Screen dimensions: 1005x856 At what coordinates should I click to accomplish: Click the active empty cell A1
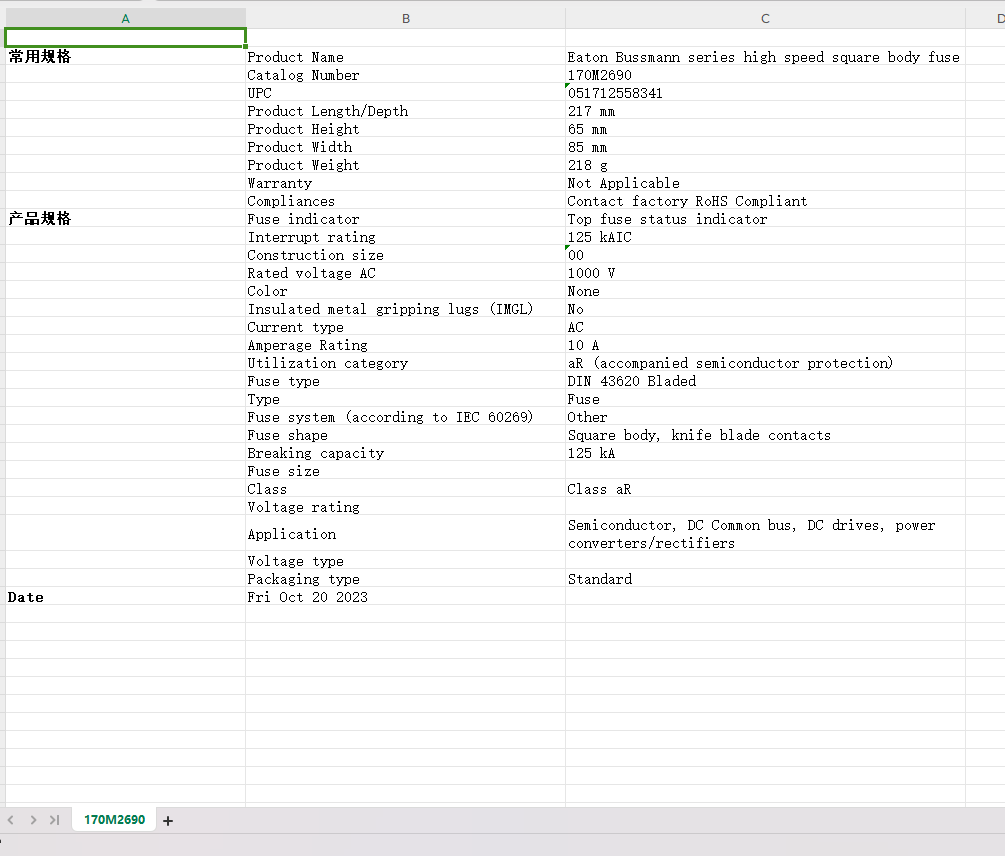(126, 38)
